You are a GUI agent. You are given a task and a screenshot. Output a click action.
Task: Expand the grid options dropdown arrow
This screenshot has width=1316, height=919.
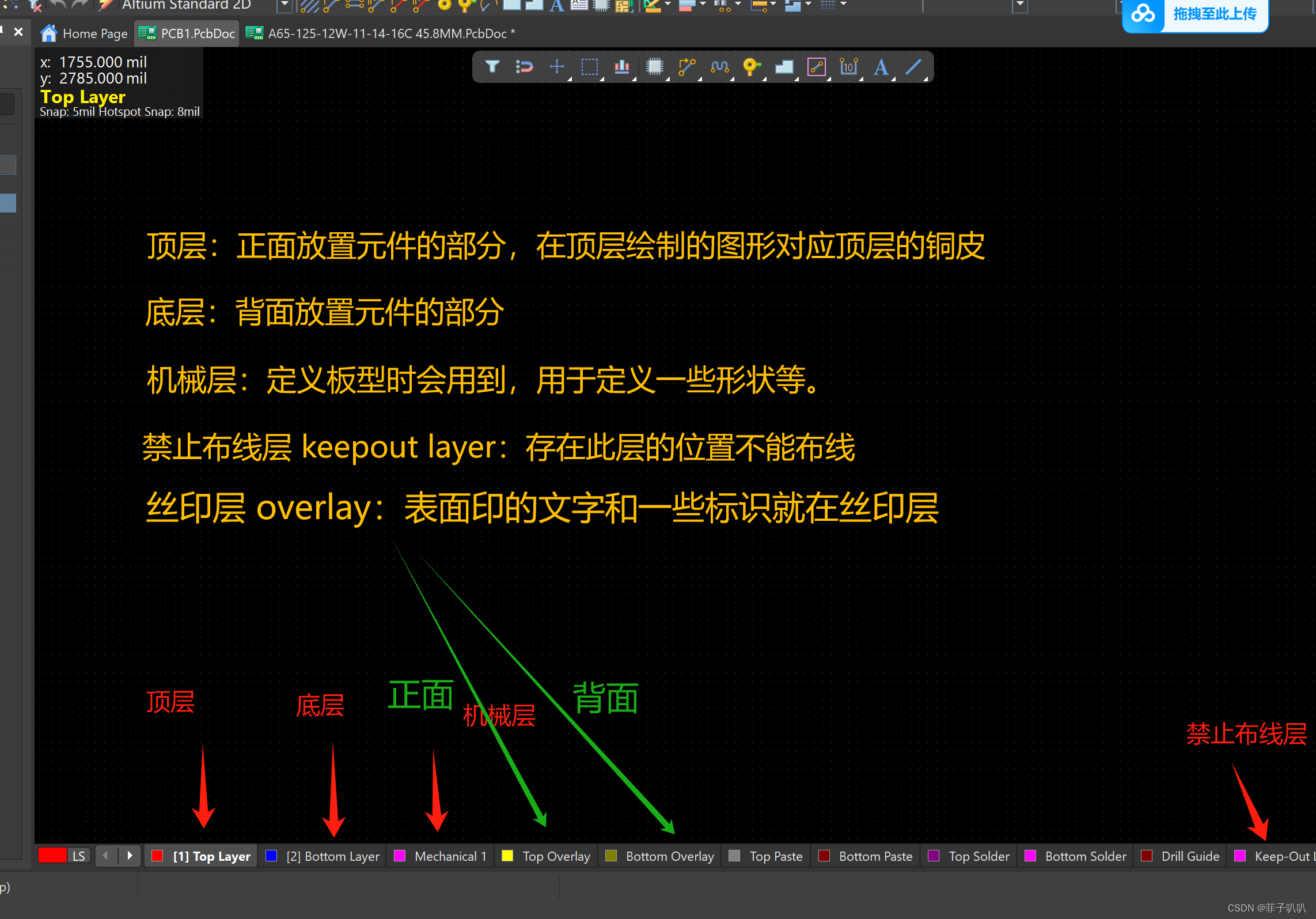point(844,5)
